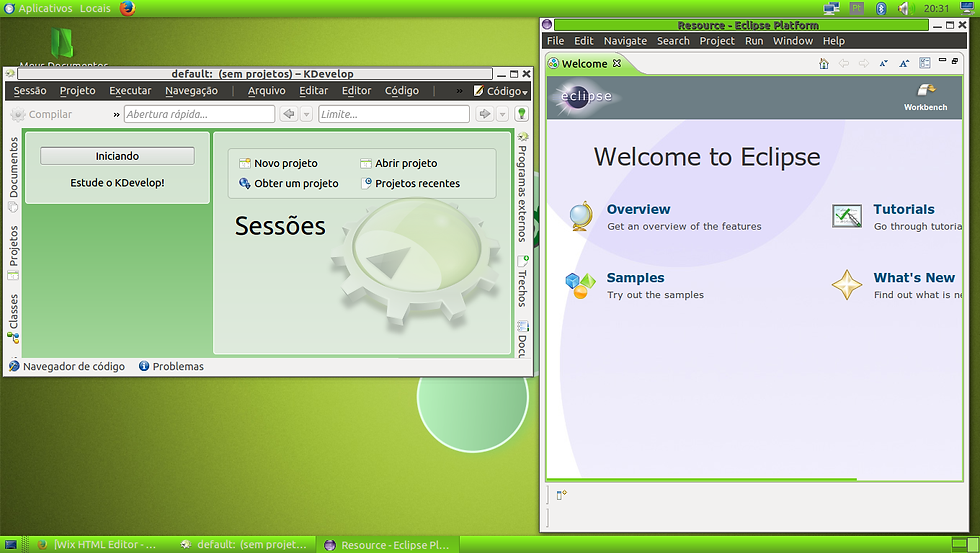Viewport: 980px width, 553px height.
Task: Open the Projetos side panel in KDevelop
Action: (x=13, y=252)
